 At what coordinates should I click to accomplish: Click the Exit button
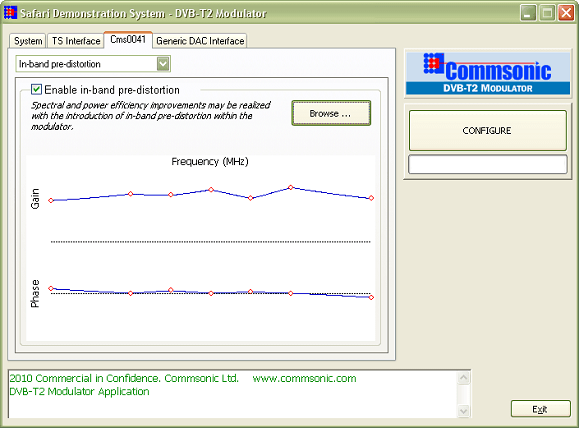[x=541, y=409]
